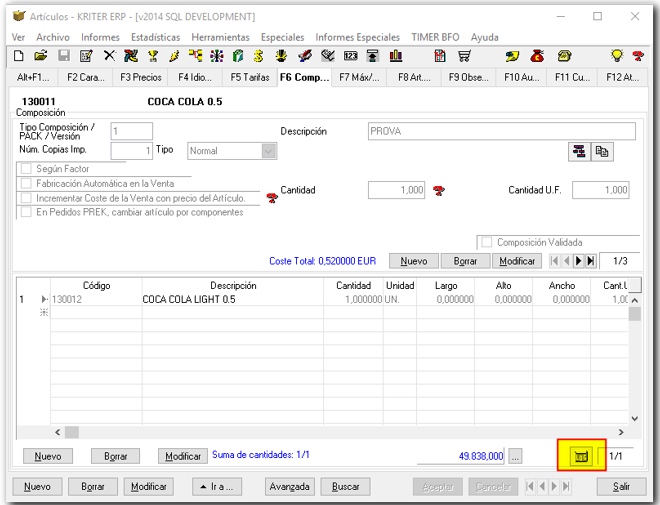660x505 pixels.
Task: Enable the Según Factor checkbox
Action: 26,169
